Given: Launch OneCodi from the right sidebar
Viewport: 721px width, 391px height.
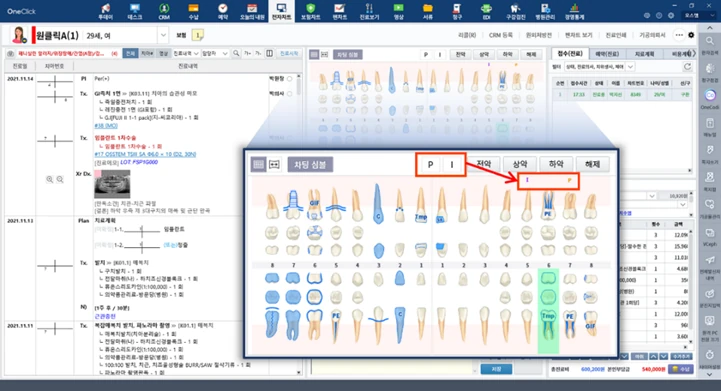Looking at the screenshot, I should pos(710,96).
